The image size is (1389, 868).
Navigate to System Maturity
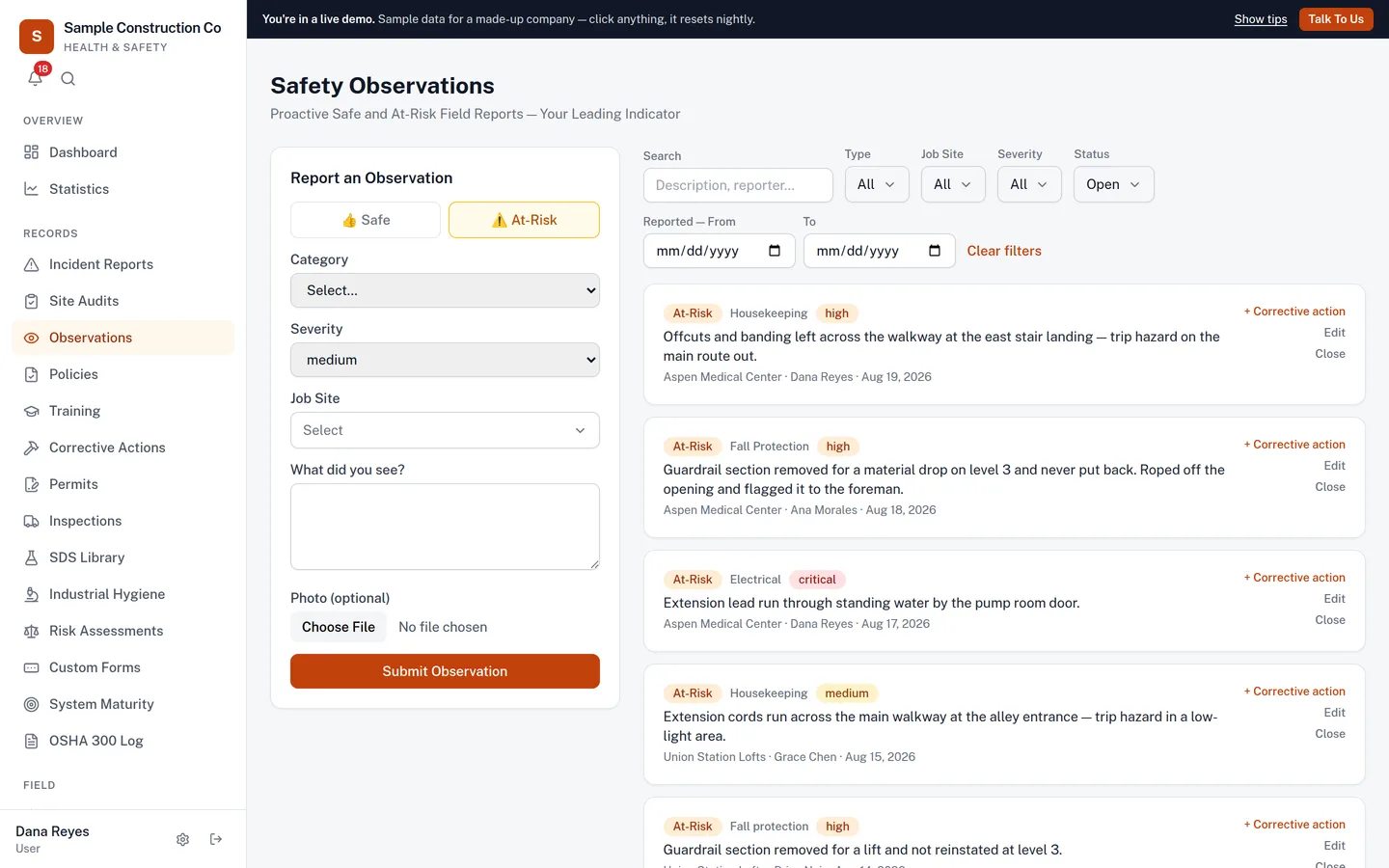pyautogui.click(x=123, y=704)
